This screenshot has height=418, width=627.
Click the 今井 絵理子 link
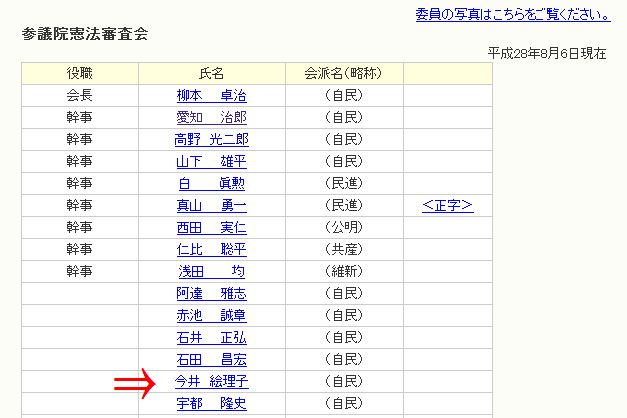tap(211, 382)
